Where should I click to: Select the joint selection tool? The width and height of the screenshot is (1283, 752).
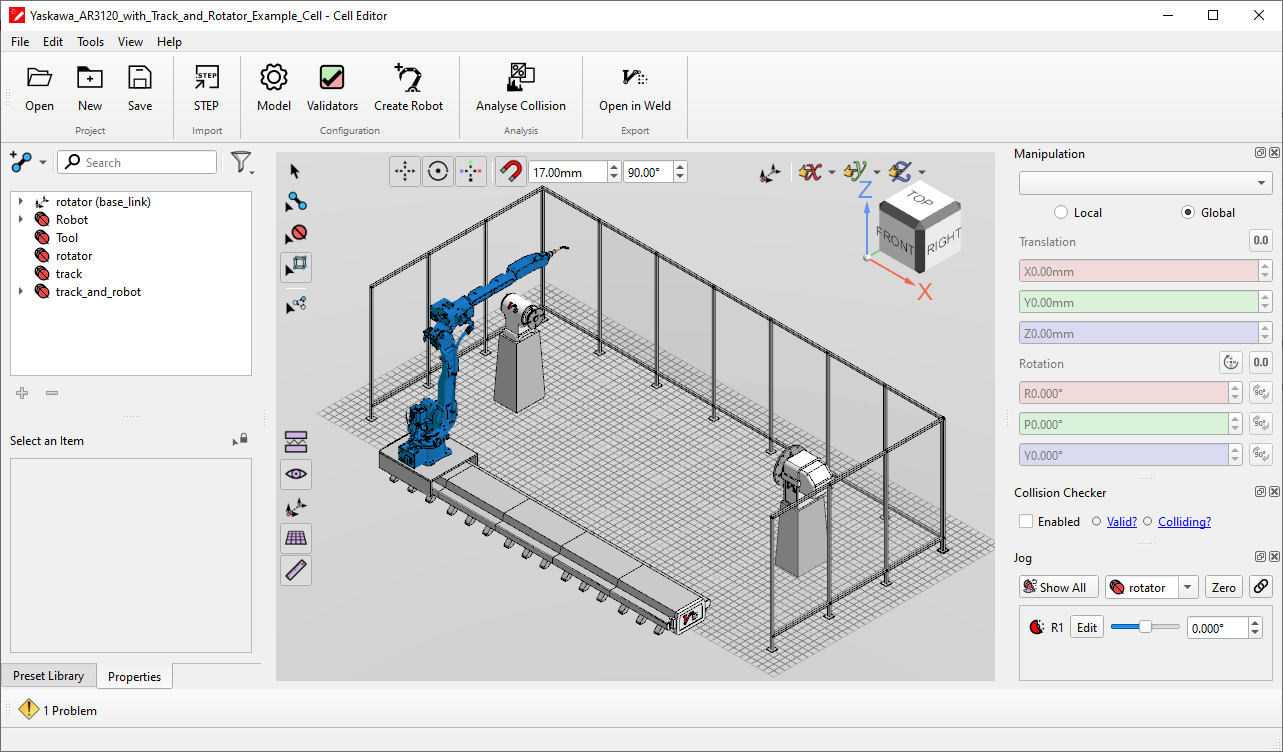tap(295, 203)
